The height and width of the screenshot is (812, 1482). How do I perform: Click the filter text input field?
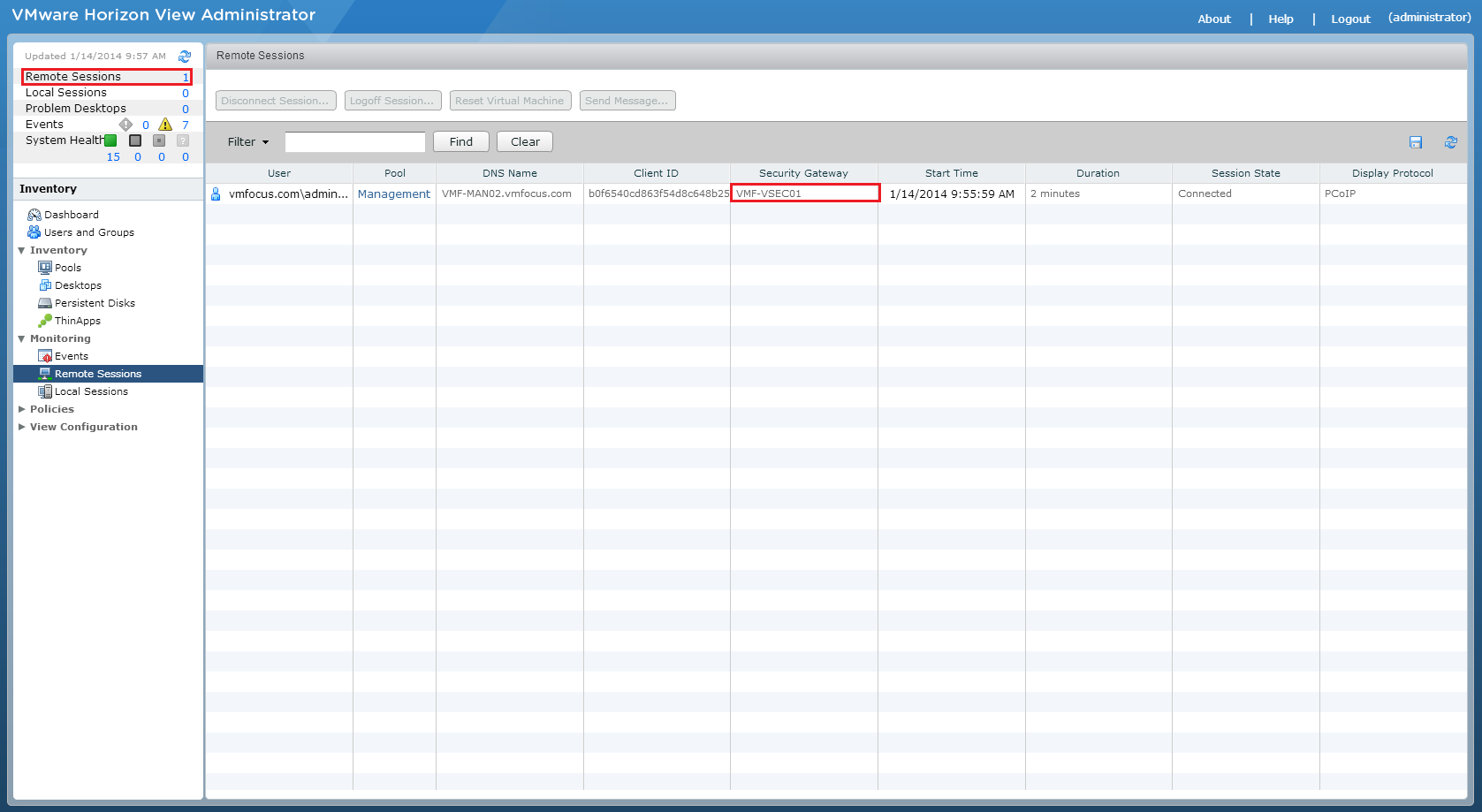(x=354, y=142)
